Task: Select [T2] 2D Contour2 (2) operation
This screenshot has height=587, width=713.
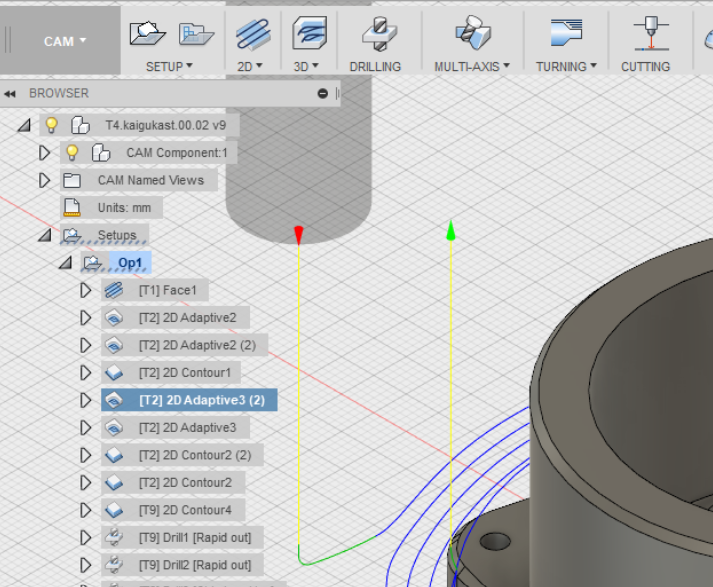Action: click(x=195, y=455)
